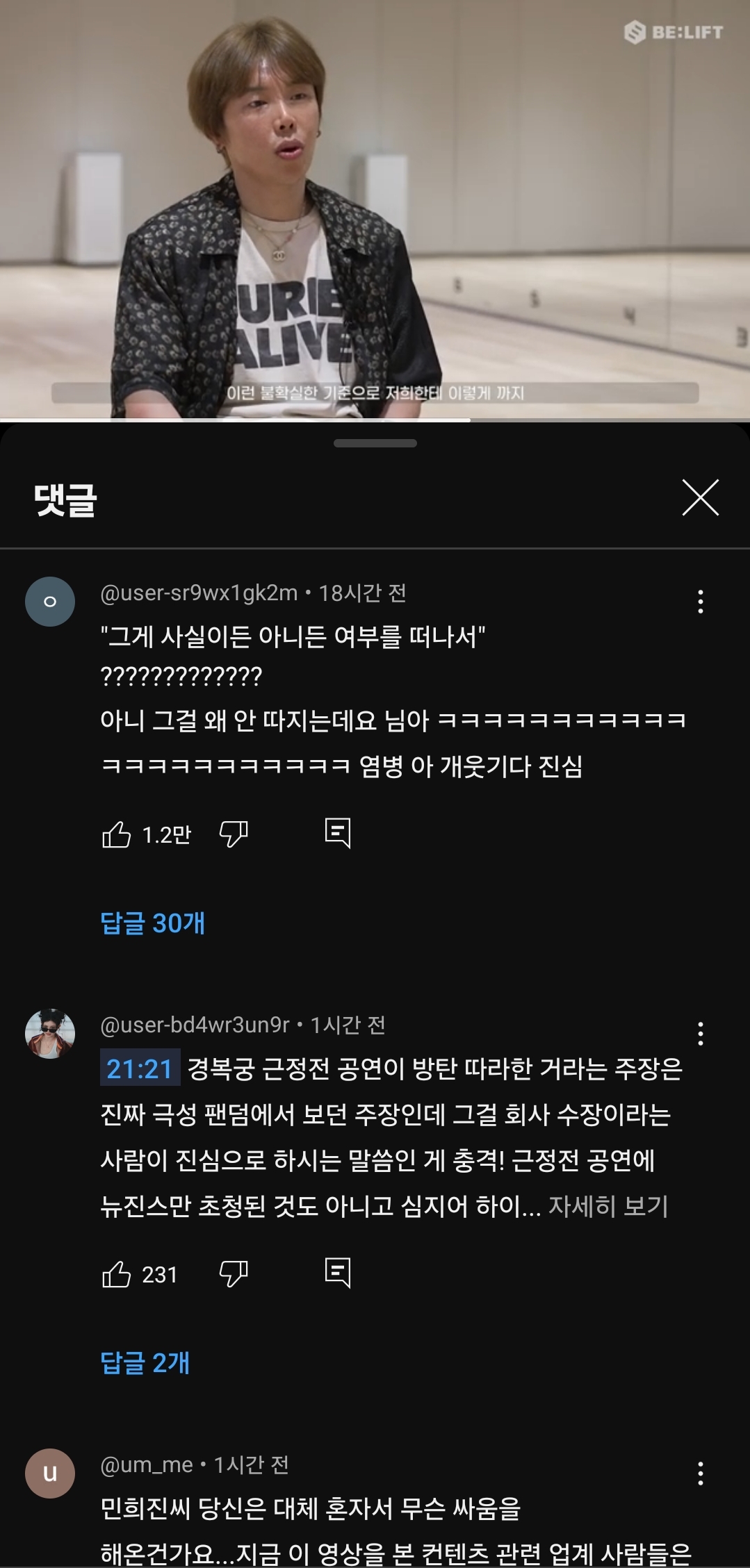Like the comment with 1.2만 likes

click(x=116, y=834)
